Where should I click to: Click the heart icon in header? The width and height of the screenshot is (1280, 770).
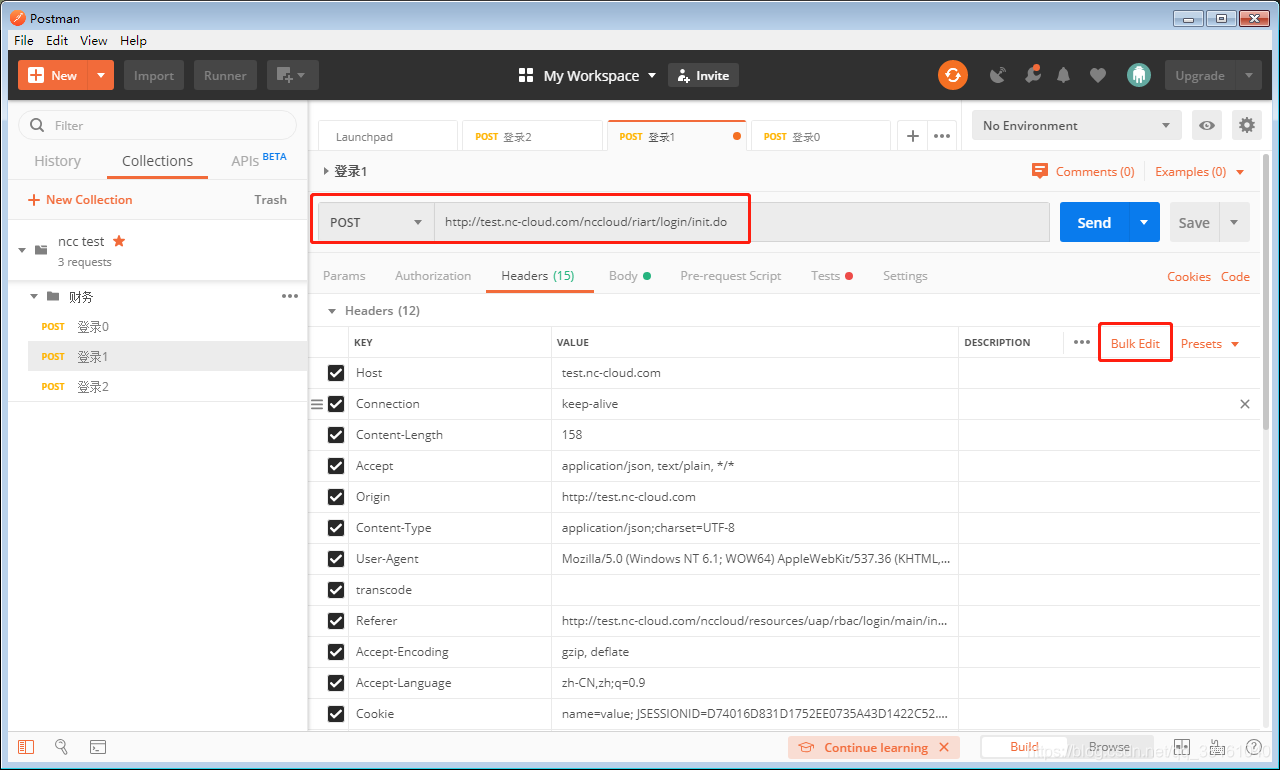click(x=1098, y=75)
